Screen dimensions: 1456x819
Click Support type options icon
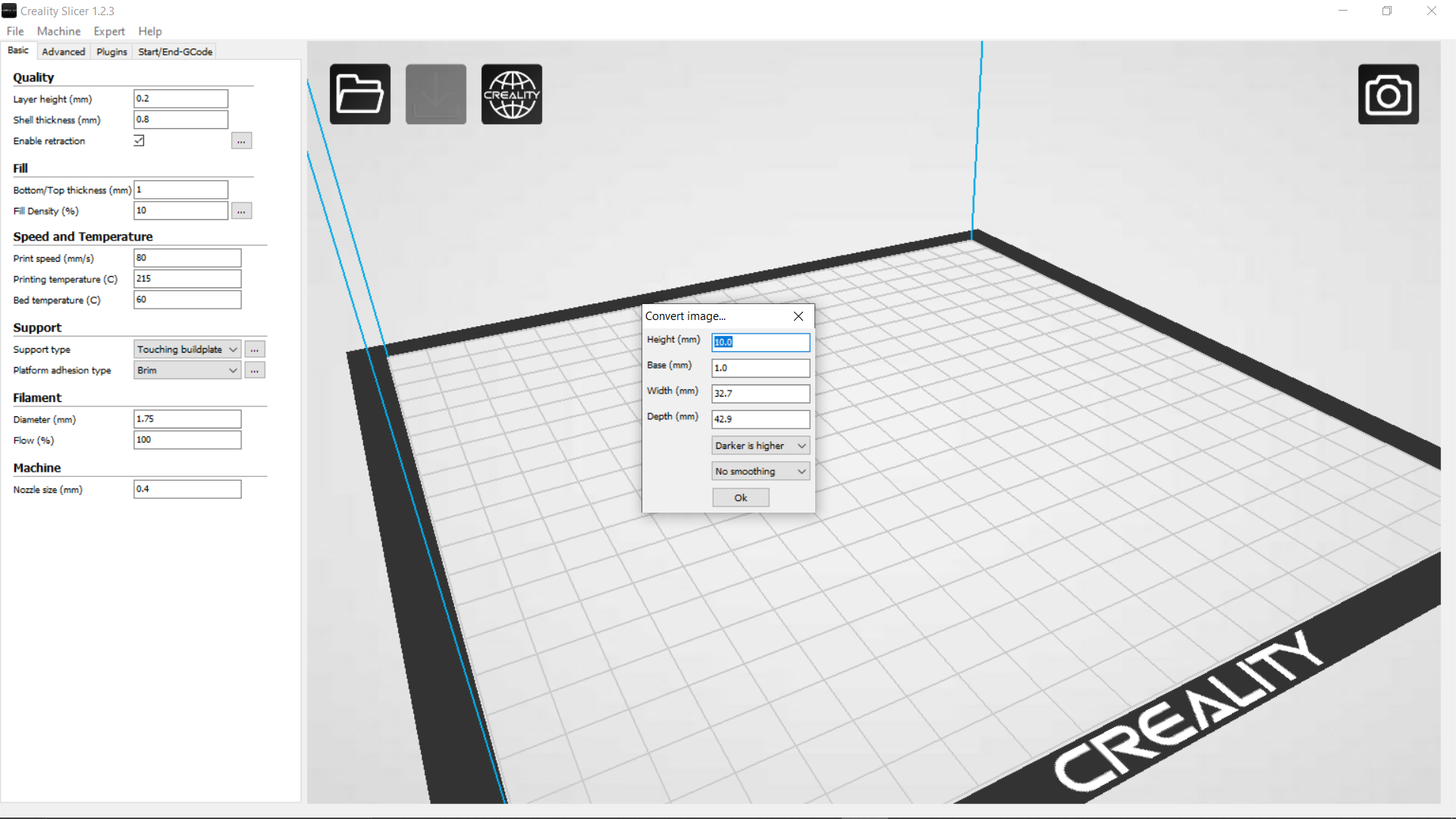point(253,348)
